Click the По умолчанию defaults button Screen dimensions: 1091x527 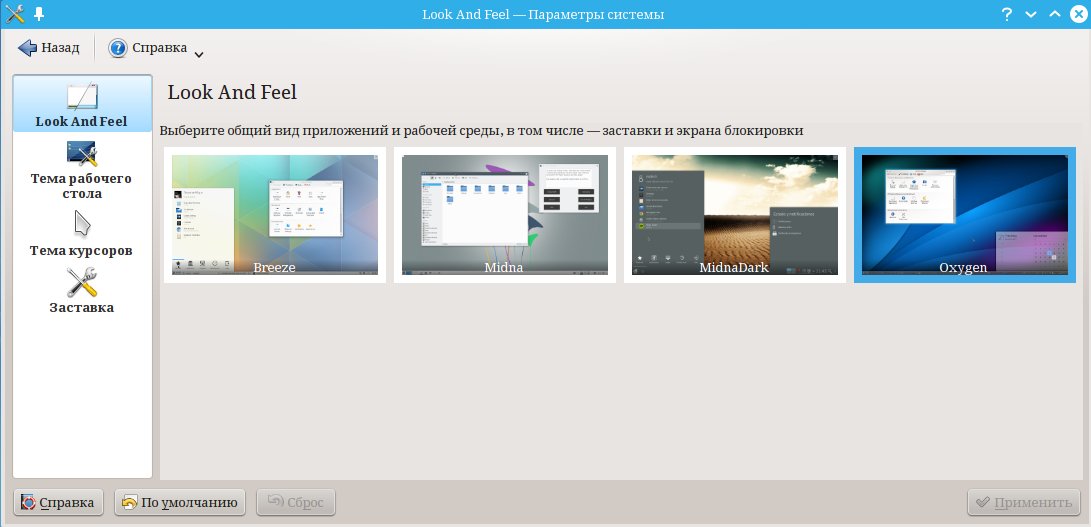coord(180,502)
